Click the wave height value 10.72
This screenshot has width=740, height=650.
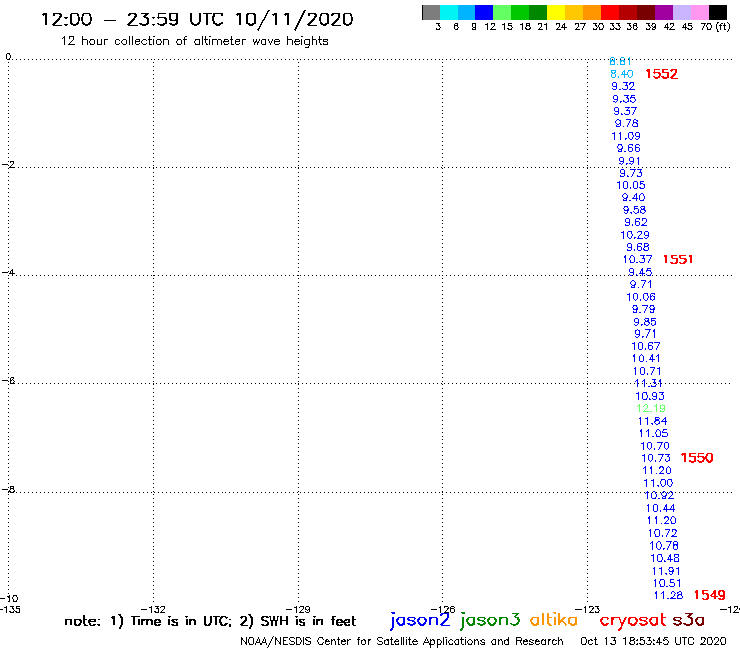[x=663, y=533]
